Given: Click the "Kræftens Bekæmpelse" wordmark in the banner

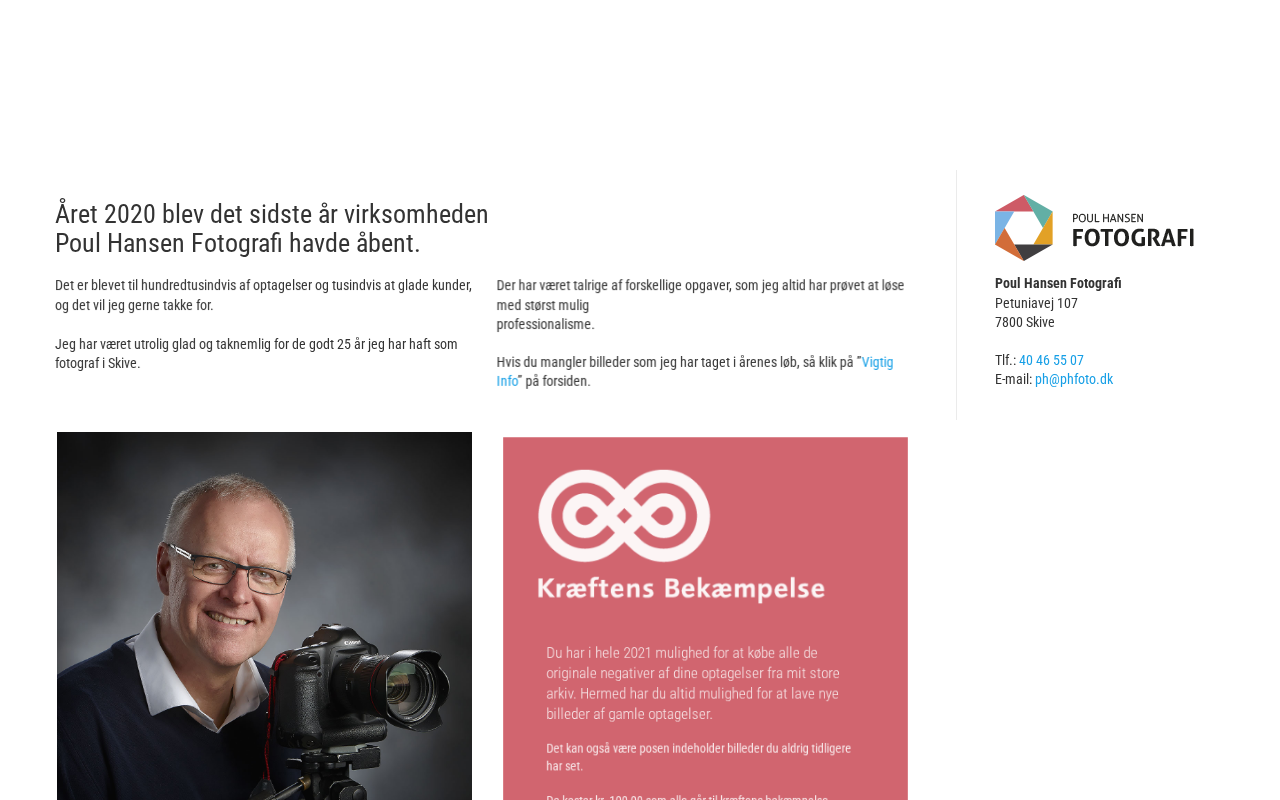Looking at the screenshot, I should tap(681, 588).
